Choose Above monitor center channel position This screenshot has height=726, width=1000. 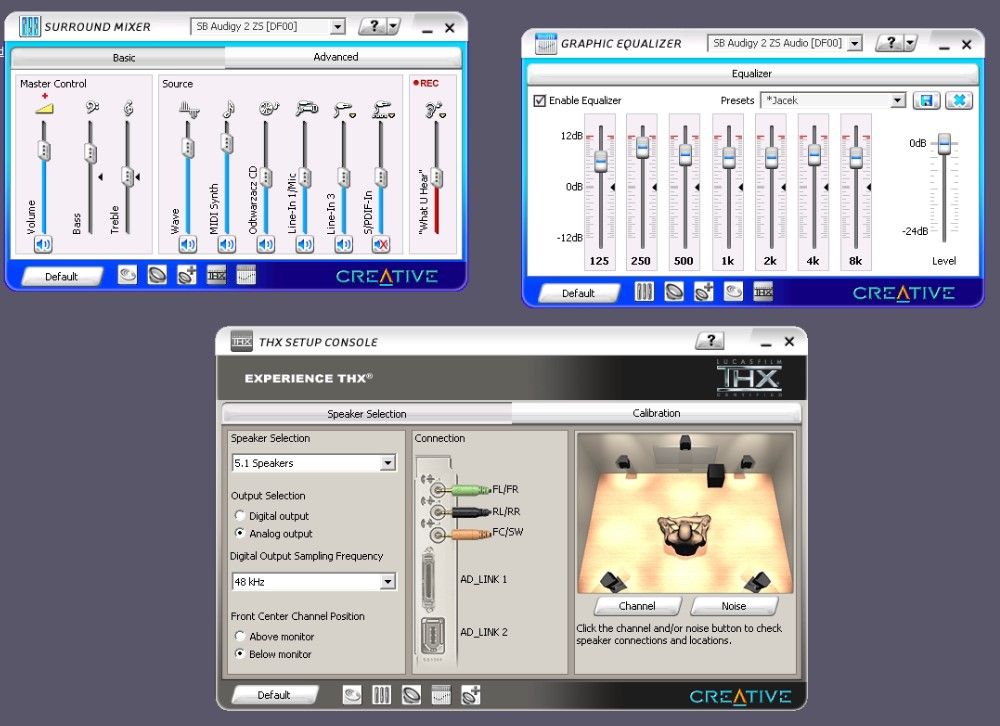click(240, 636)
